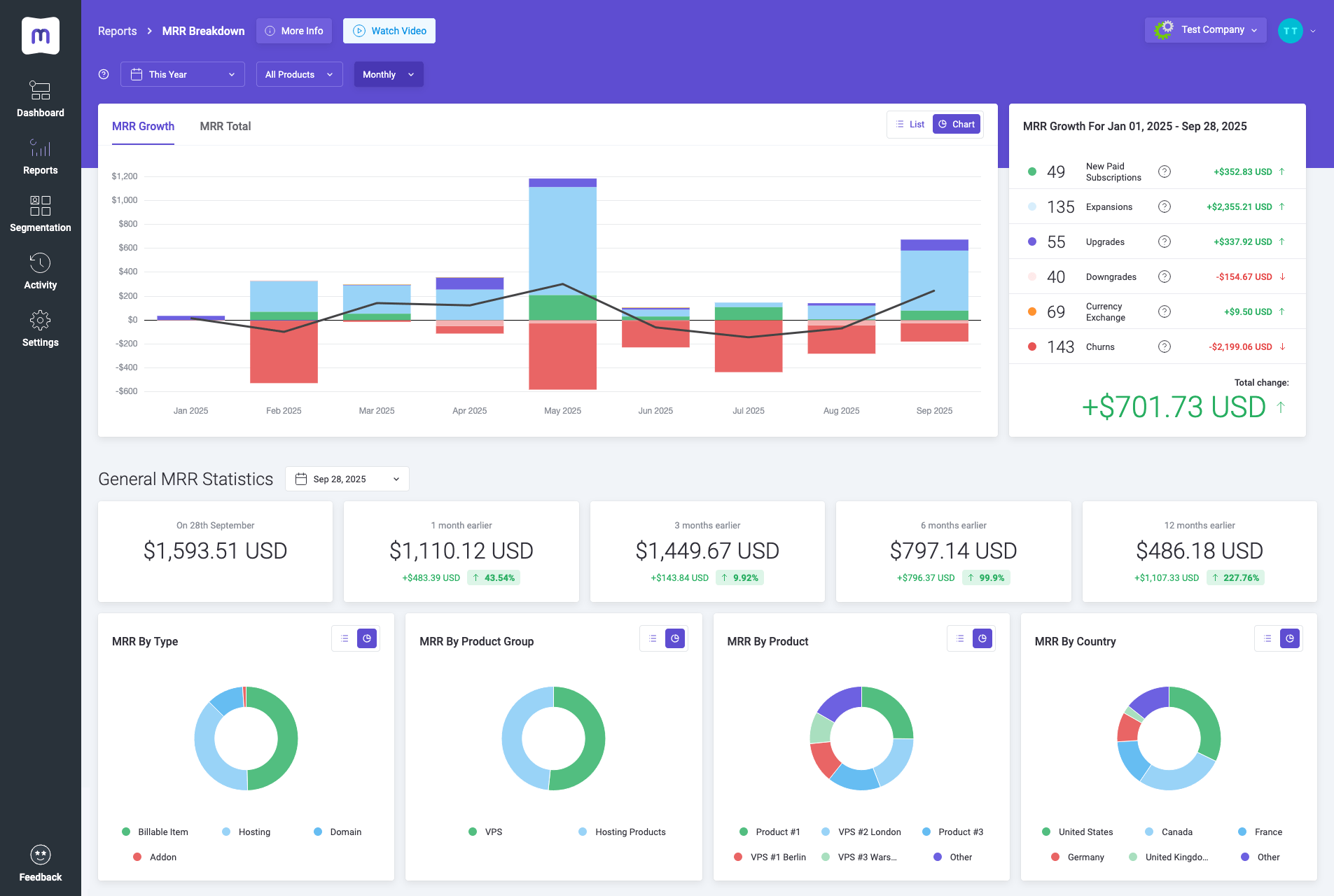Open the All Products filter dropdown
This screenshot has width=1334, height=896.
click(299, 74)
